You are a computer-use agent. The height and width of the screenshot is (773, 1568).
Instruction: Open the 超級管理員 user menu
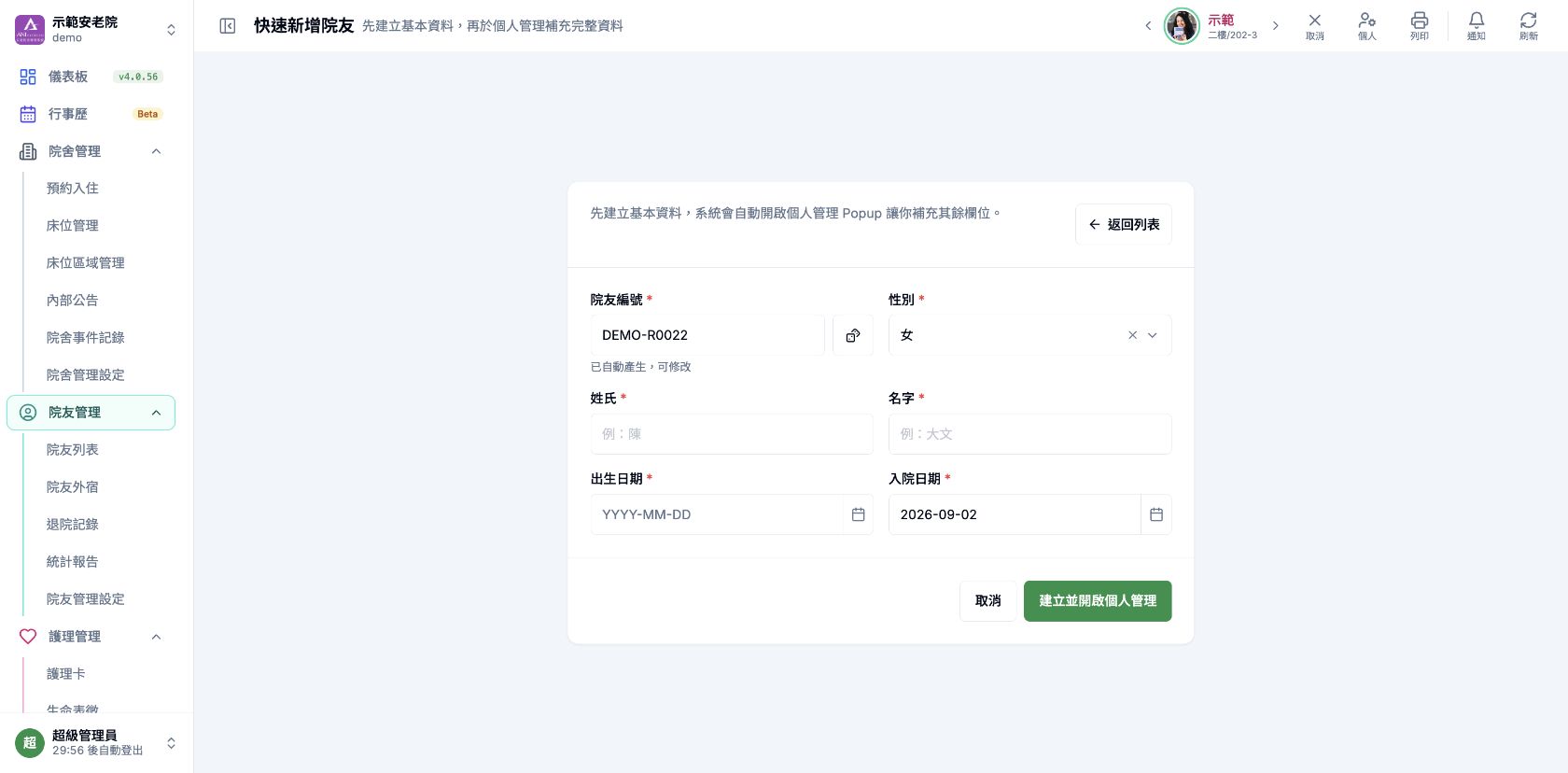(96, 743)
